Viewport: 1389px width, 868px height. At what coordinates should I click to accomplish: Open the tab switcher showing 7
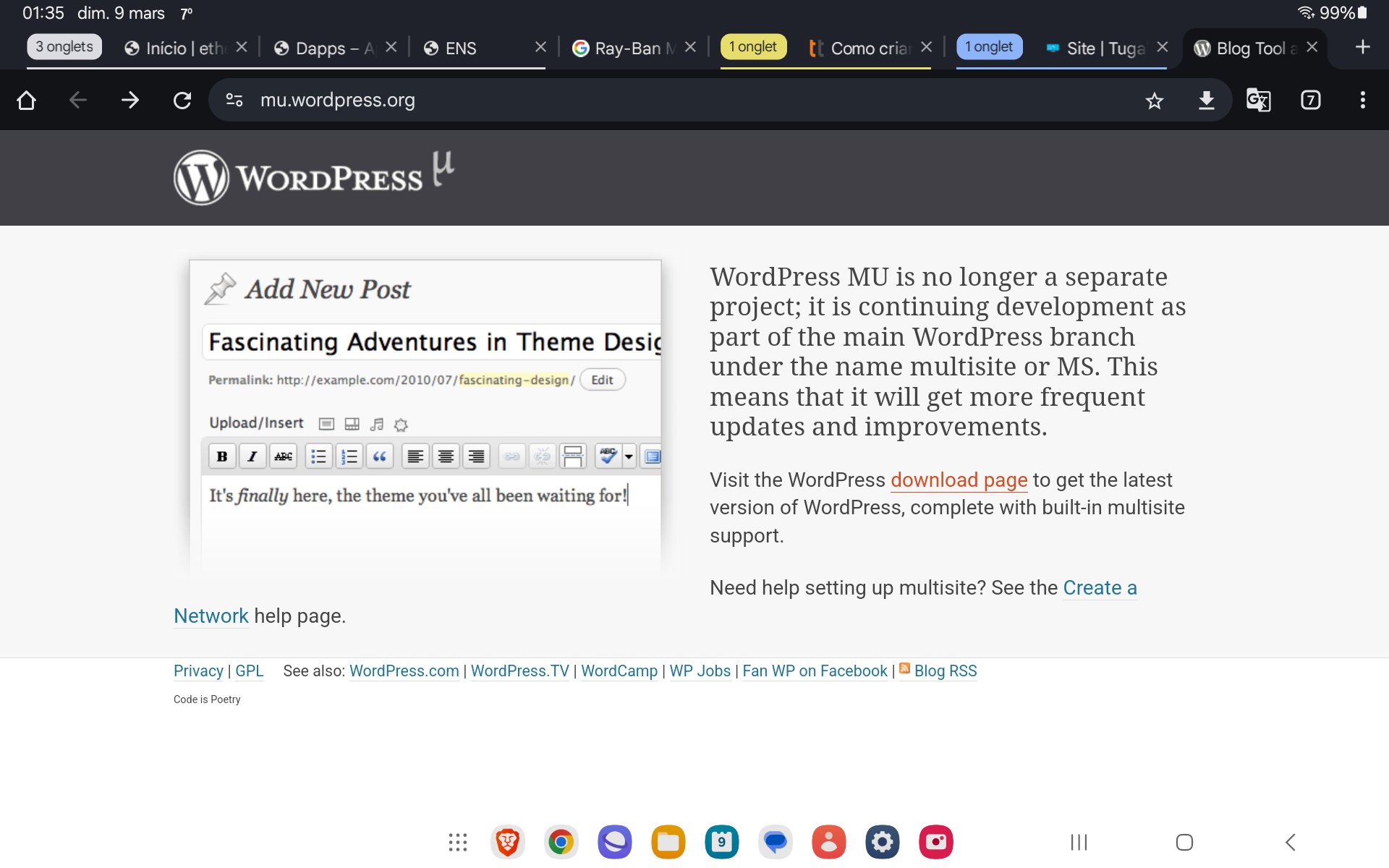click(1310, 100)
